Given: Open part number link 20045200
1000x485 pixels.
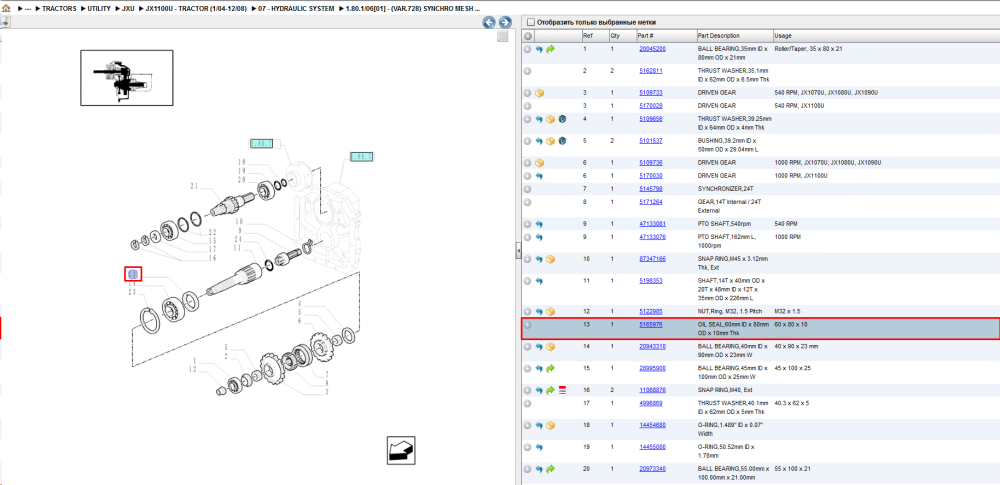Looking at the screenshot, I should (652, 49).
